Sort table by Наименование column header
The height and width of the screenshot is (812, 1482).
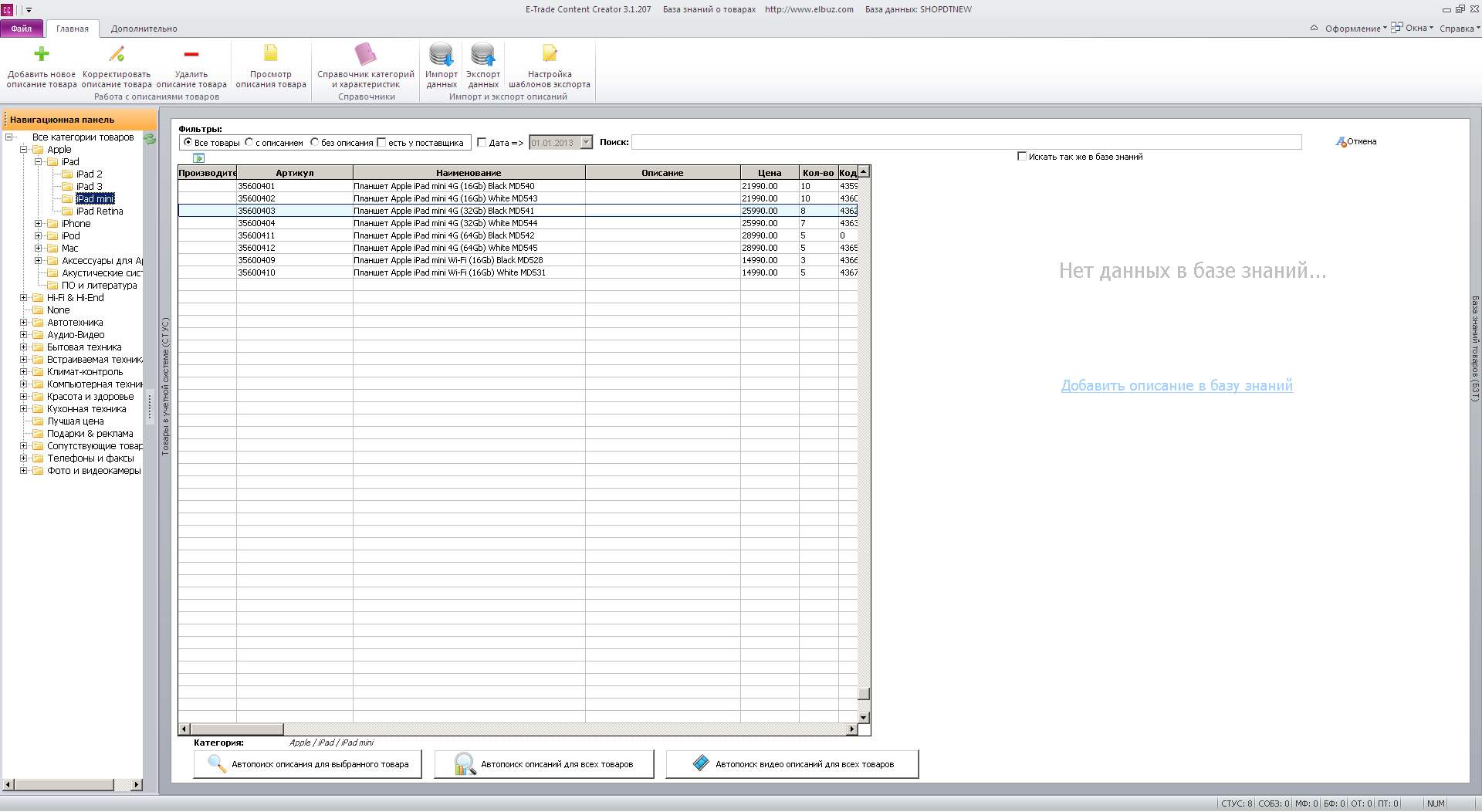point(469,173)
